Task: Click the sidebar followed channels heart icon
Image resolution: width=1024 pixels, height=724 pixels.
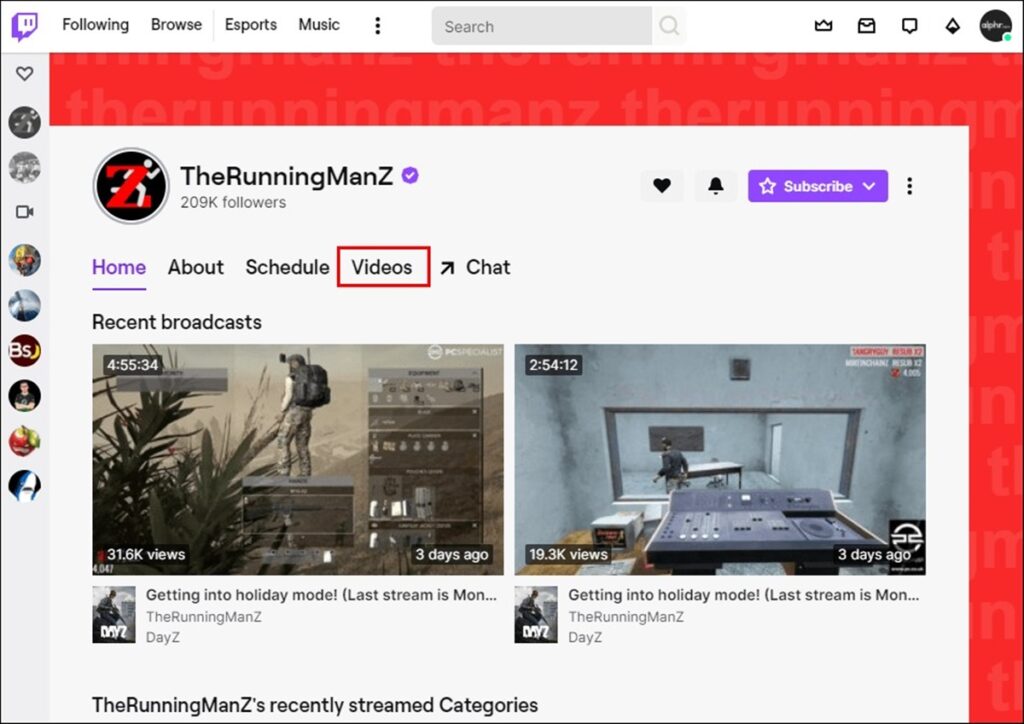Action: [25, 74]
